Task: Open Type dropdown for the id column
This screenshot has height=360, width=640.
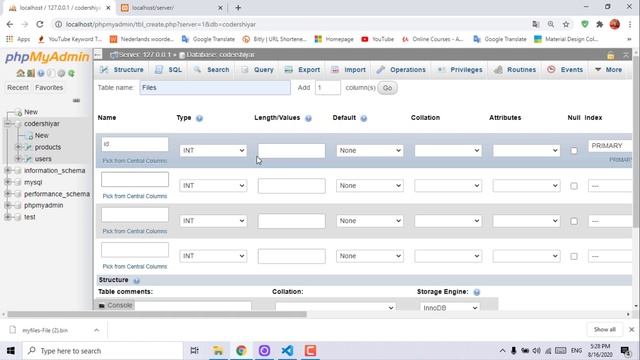Action: [x=213, y=151]
